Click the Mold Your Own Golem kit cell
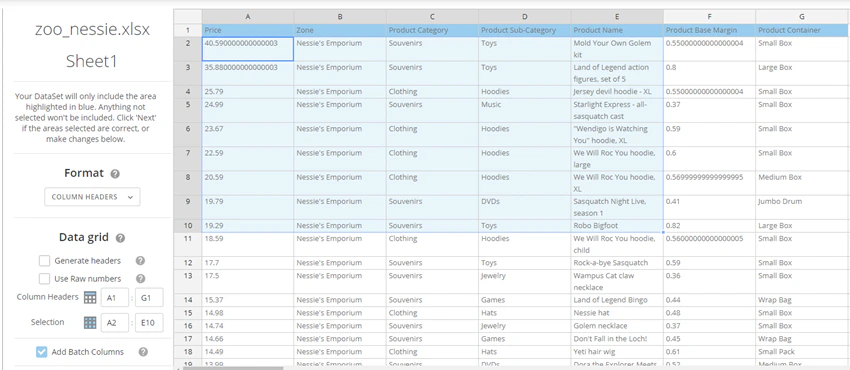This screenshot has width=850, height=370. pyautogui.click(x=617, y=49)
